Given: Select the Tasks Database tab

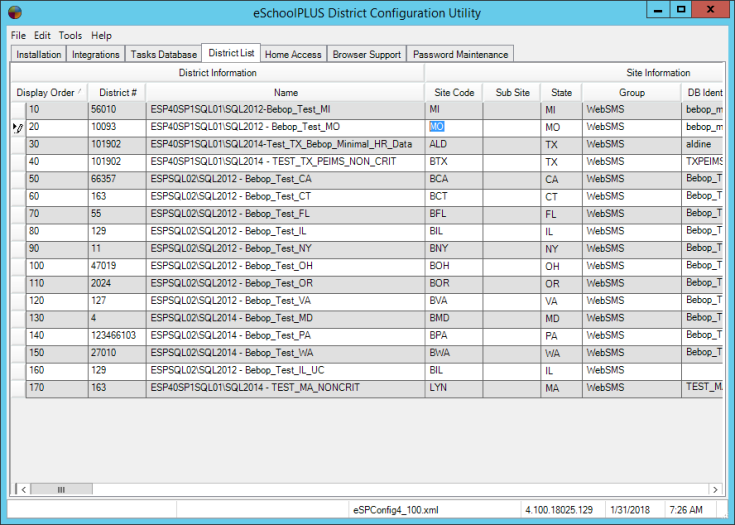Looking at the screenshot, I should pyautogui.click(x=163, y=55).
